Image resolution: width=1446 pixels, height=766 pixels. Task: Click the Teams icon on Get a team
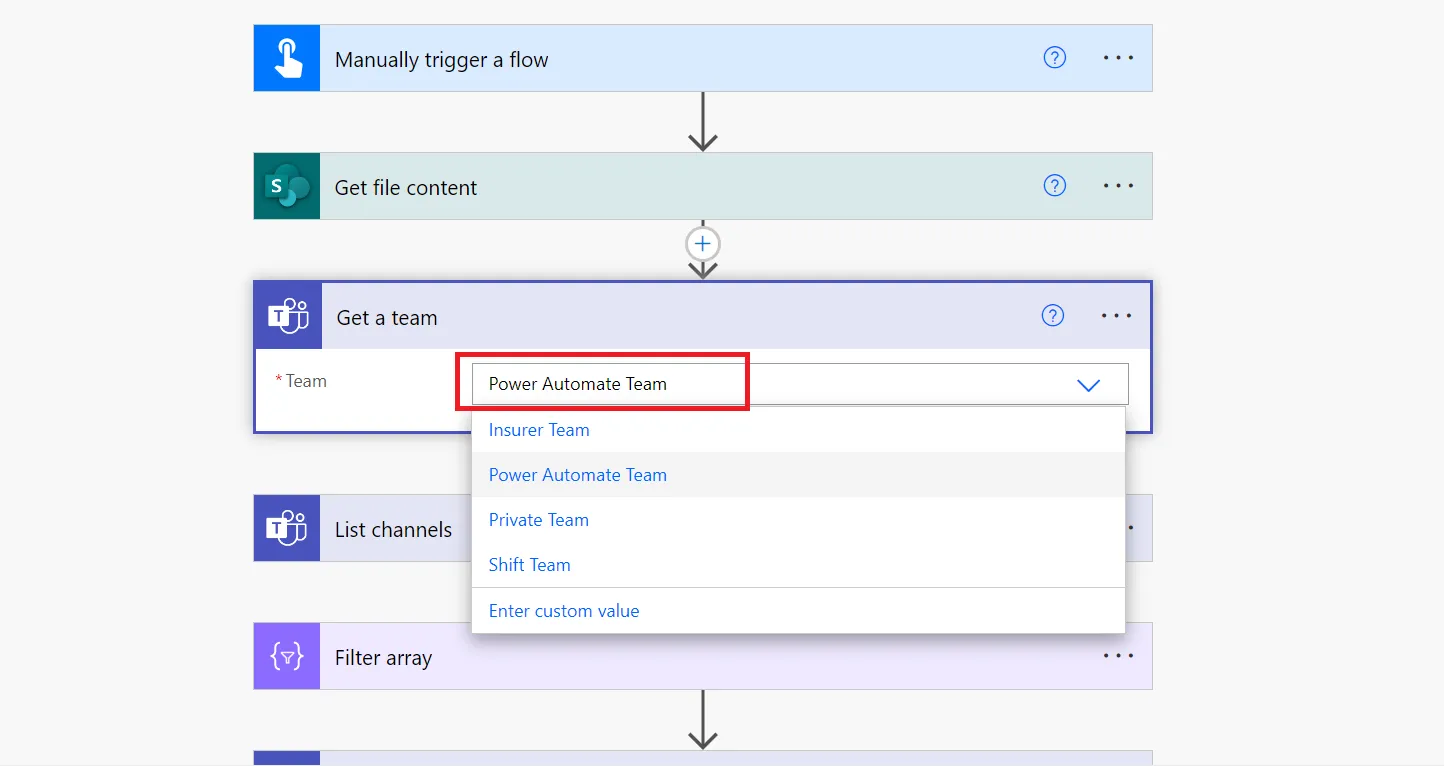pyautogui.click(x=289, y=316)
